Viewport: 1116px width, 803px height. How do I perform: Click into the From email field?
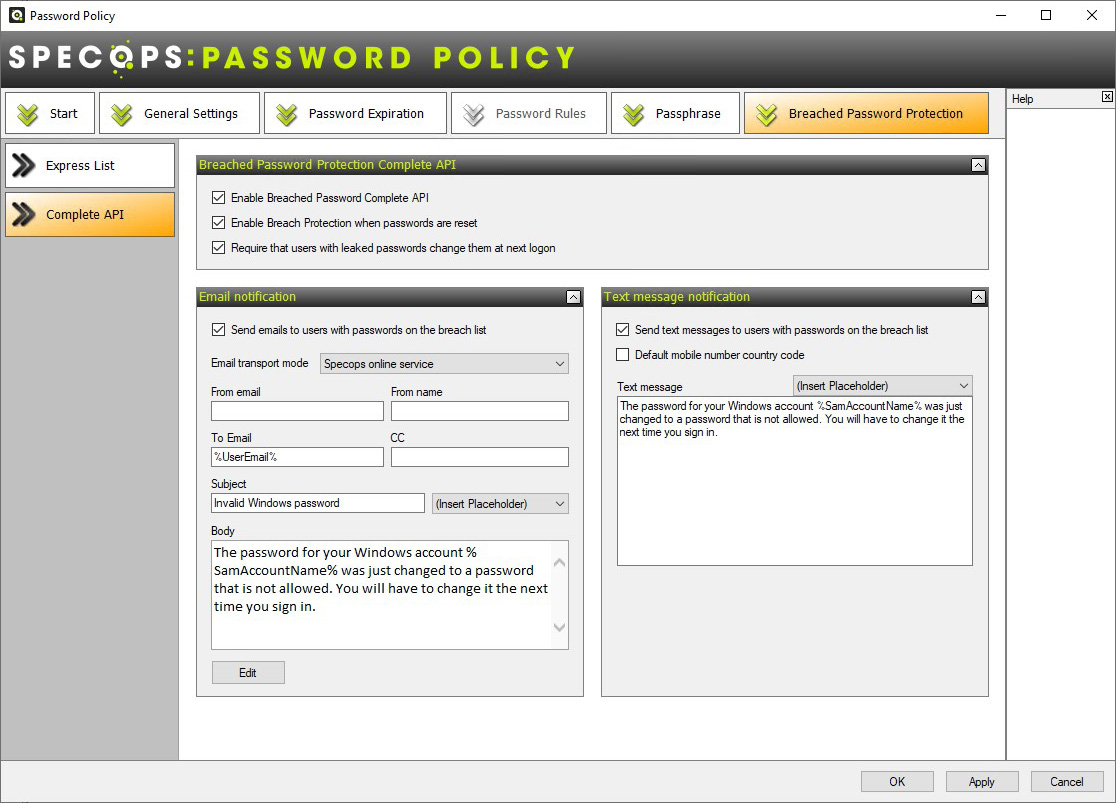point(297,411)
